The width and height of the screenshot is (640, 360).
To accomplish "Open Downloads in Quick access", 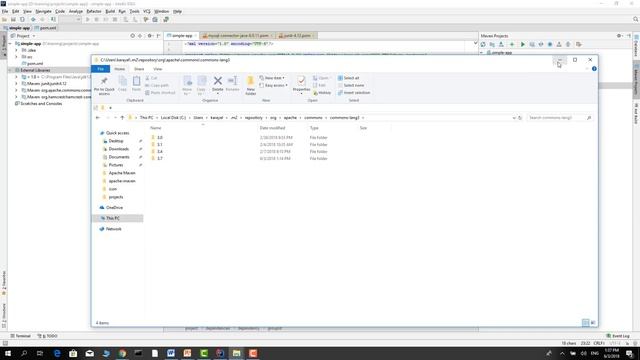I will 118,149.
